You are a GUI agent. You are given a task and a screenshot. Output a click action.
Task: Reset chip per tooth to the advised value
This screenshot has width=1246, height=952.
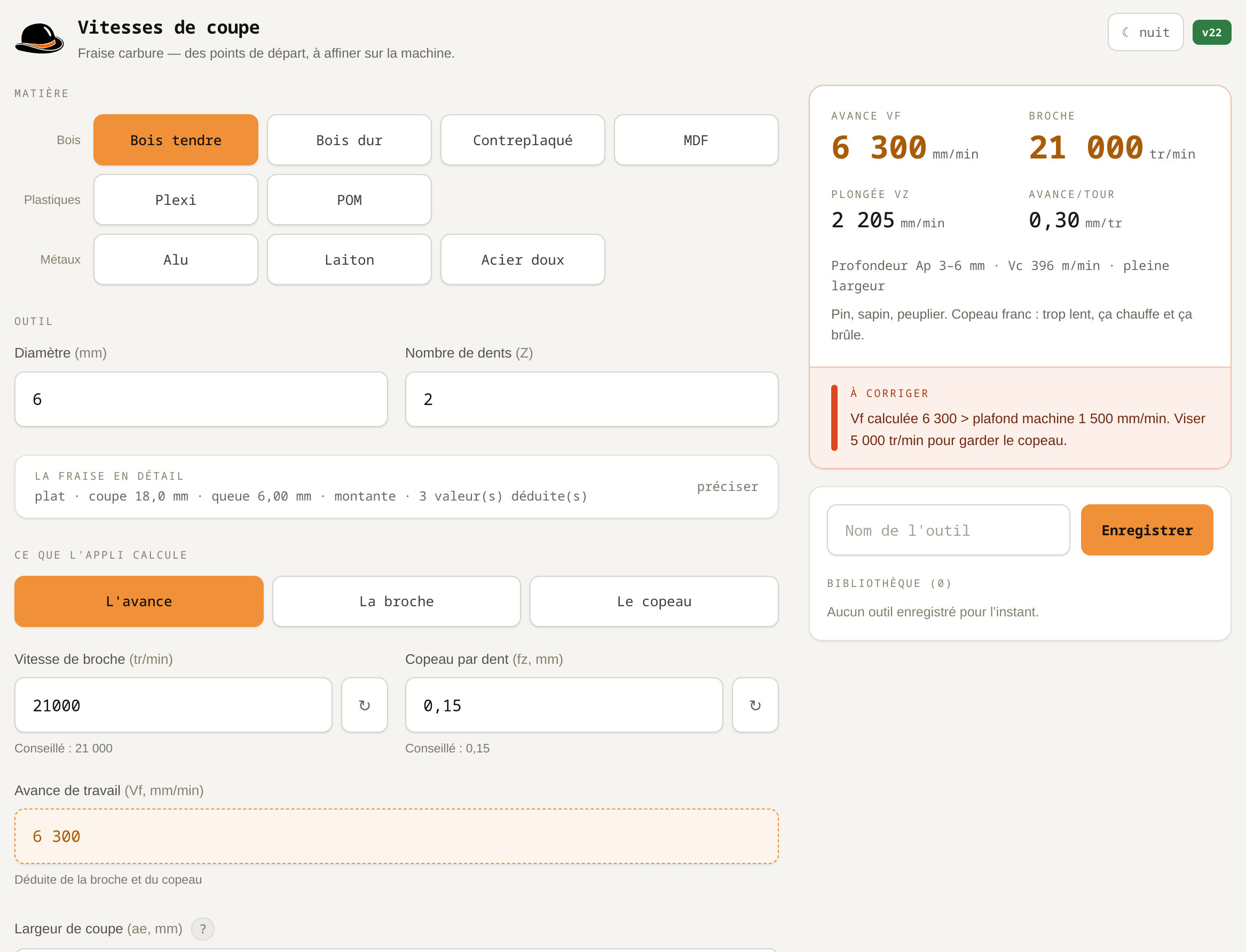[x=755, y=705]
